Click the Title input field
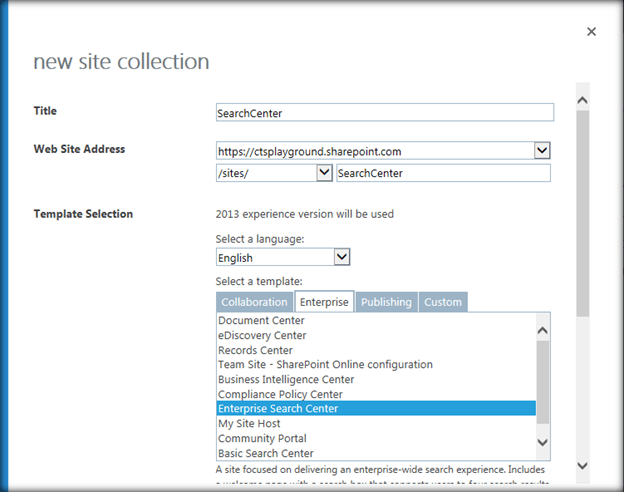The width and height of the screenshot is (624, 492). click(x=384, y=113)
